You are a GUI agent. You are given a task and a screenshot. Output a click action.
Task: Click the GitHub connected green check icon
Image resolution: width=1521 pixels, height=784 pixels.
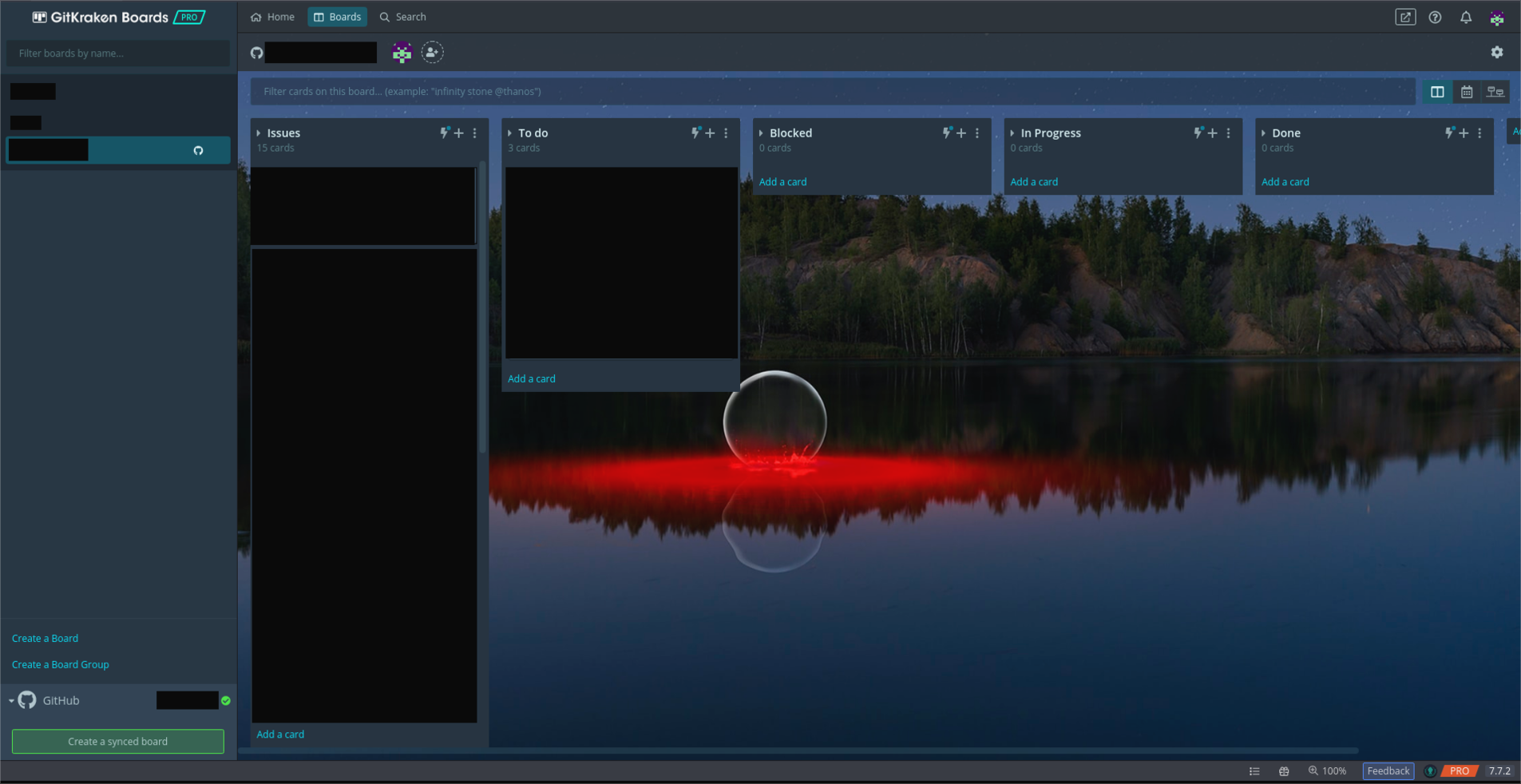pyautogui.click(x=226, y=701)
